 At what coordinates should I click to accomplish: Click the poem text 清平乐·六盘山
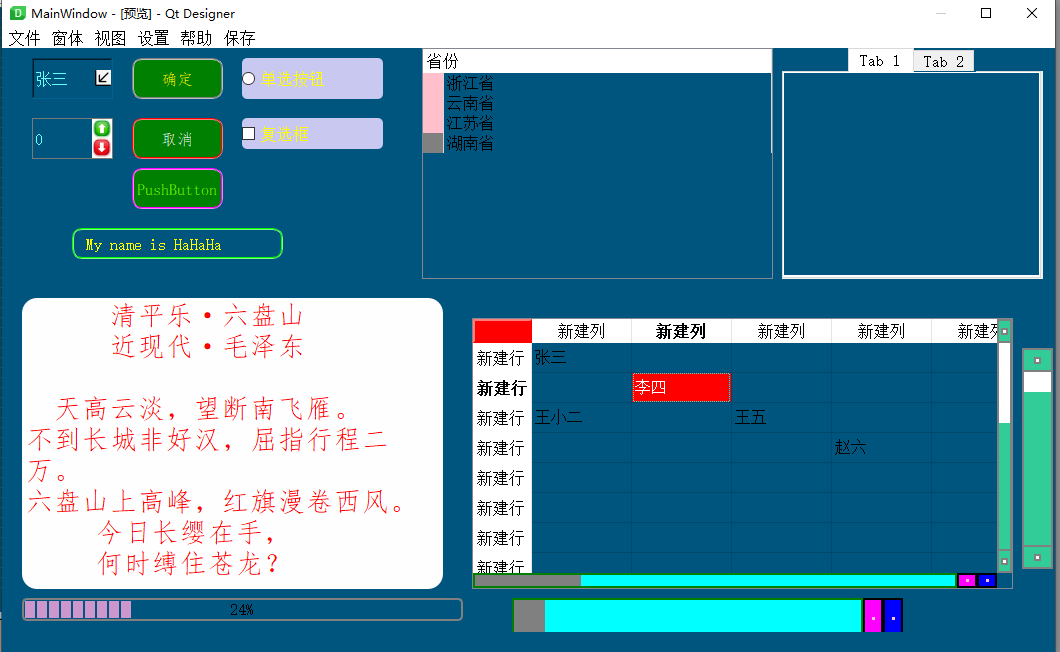click(207, 316)
